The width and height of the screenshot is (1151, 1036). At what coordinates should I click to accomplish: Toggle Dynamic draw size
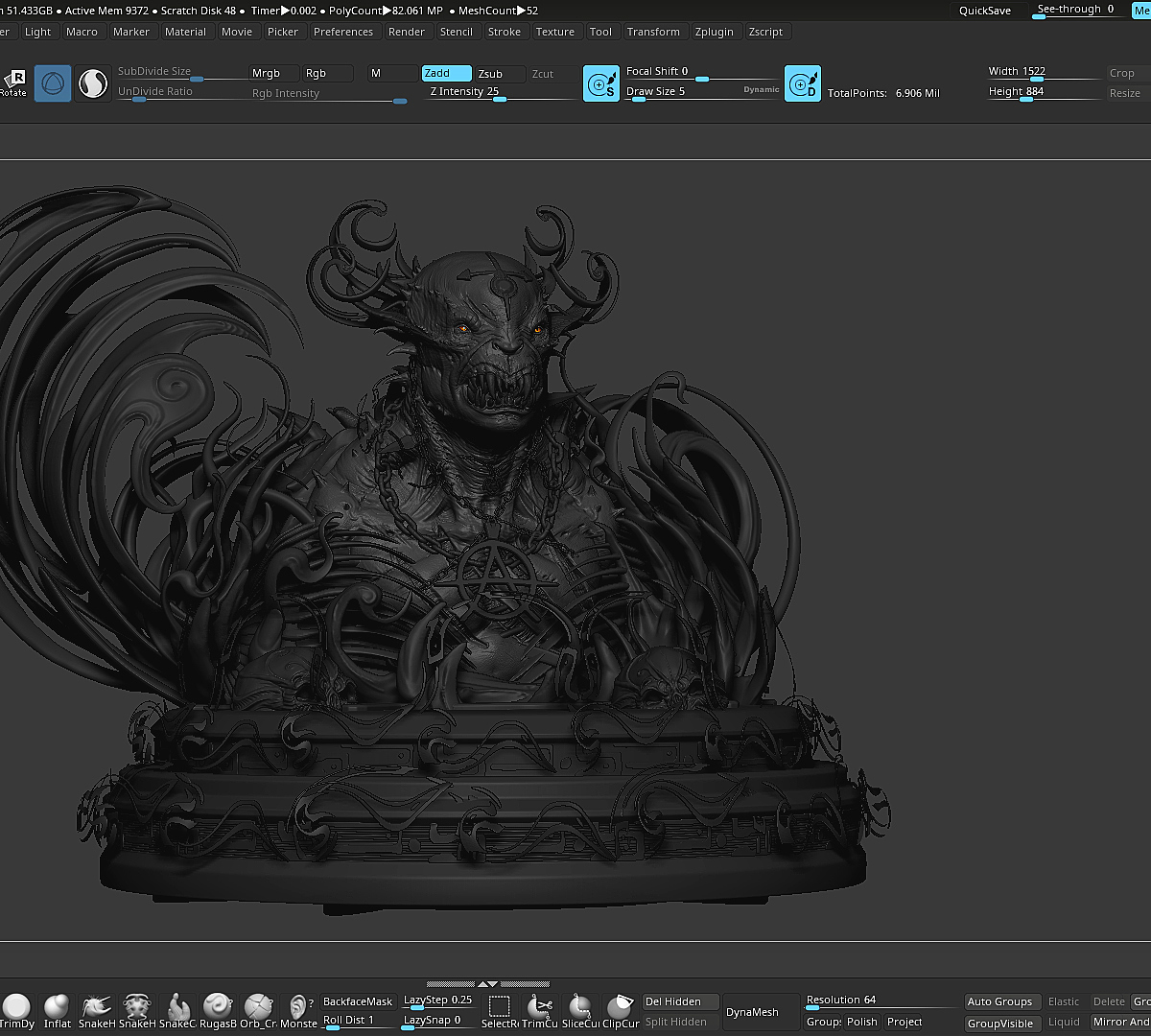click(762, 89)
